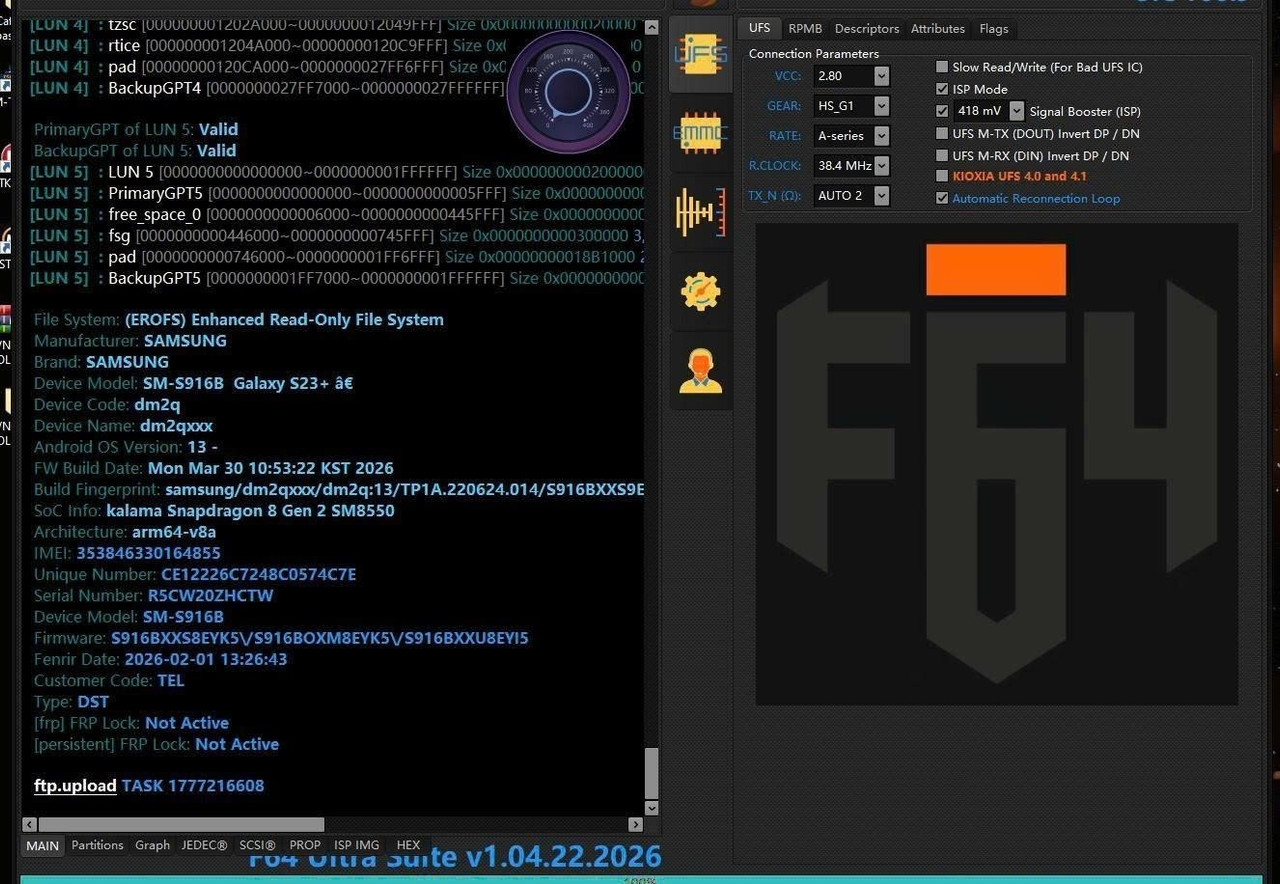Toggle the Signal Booster (ISP) checkbox

coord(942,111)
